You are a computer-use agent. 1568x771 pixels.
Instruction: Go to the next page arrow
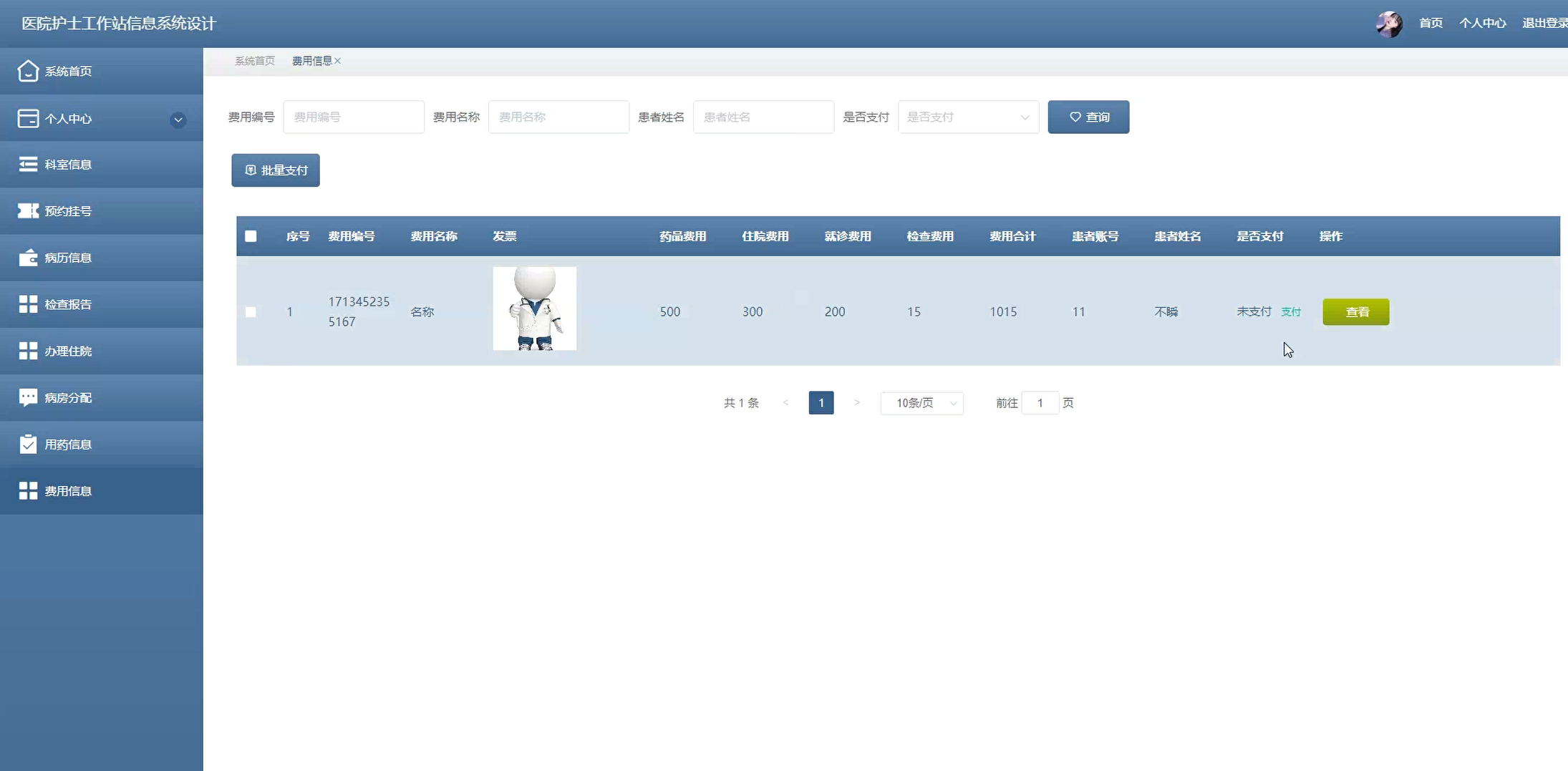pos(856,403)
